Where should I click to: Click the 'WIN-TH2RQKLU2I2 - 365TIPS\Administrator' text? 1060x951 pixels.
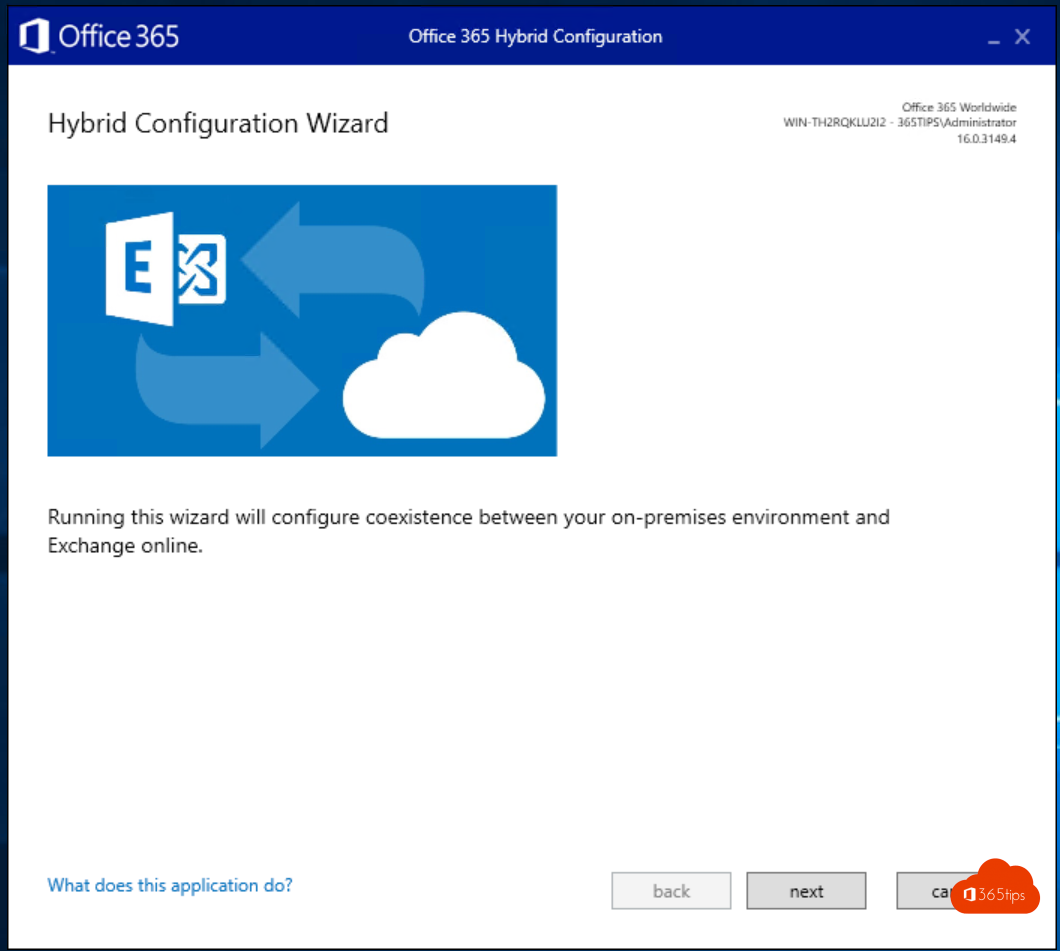[x=899, y=122]
